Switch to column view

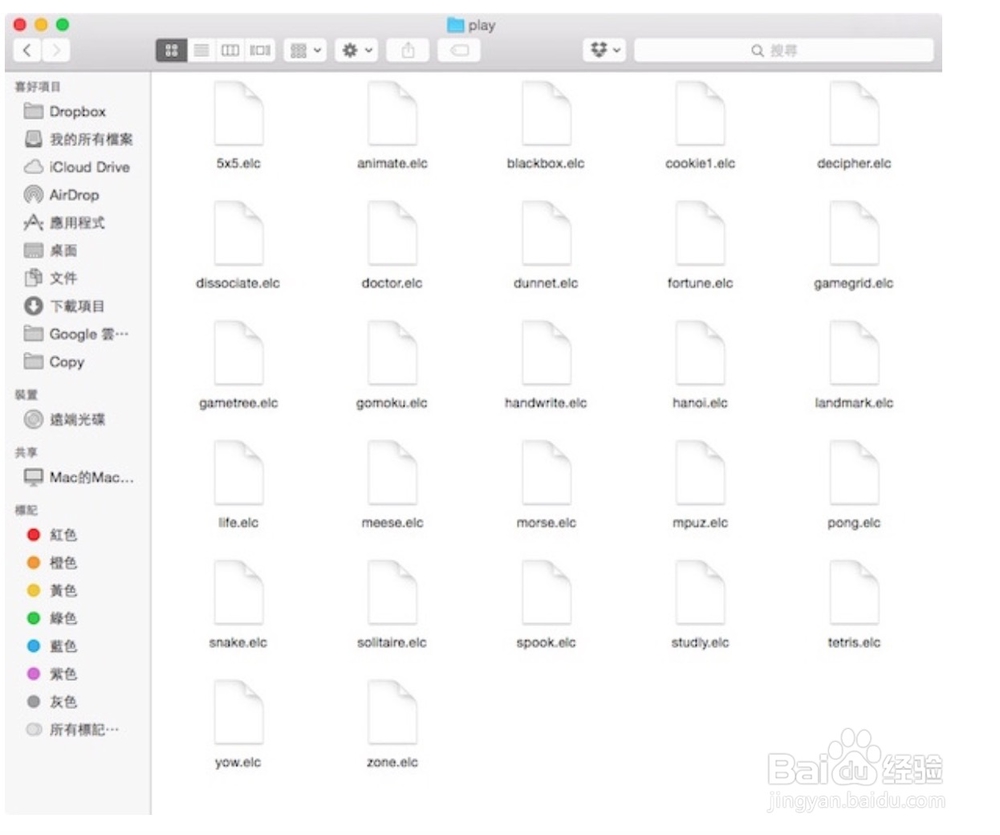(x=230, y=50)
